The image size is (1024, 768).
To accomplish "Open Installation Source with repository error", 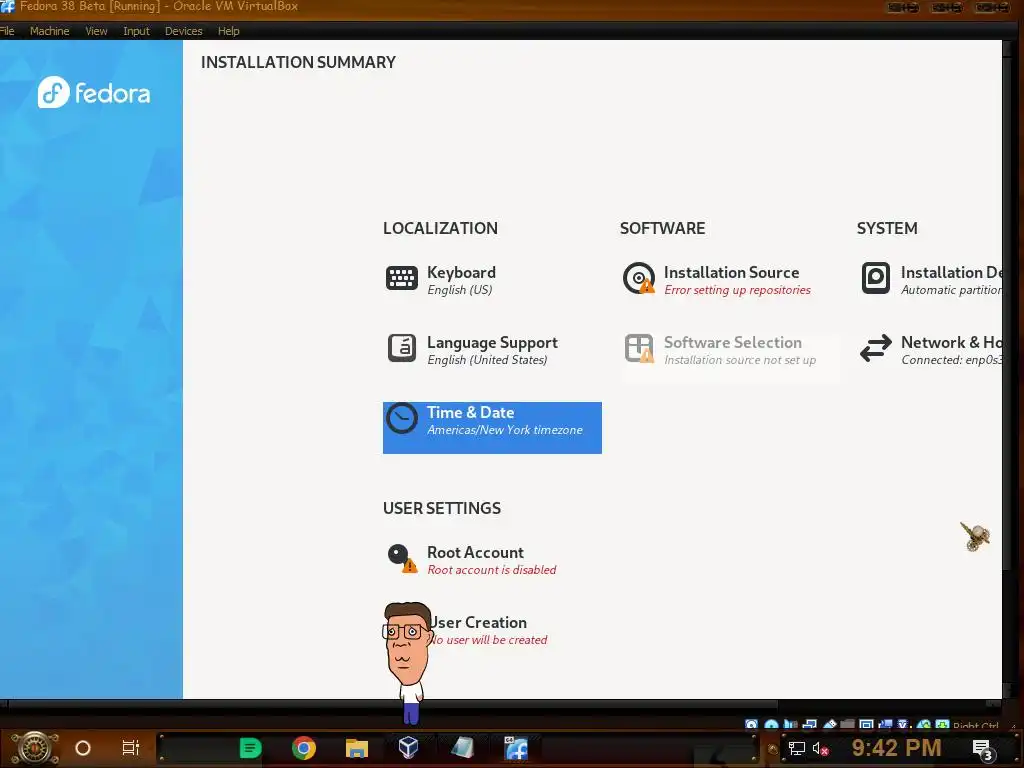I will pyautogui.click(x=729, y=280).
